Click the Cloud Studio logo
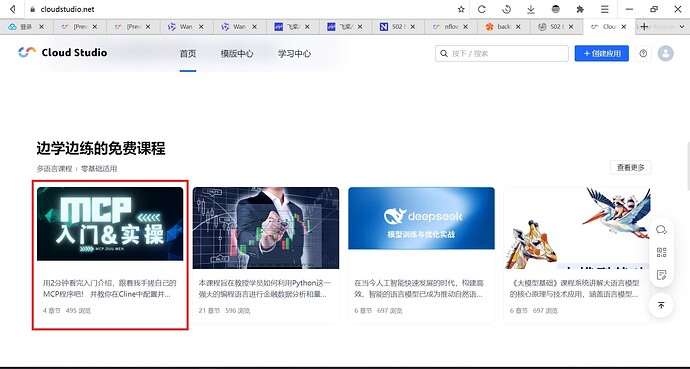This screenshot has width=690, height=369. (62, 52)
